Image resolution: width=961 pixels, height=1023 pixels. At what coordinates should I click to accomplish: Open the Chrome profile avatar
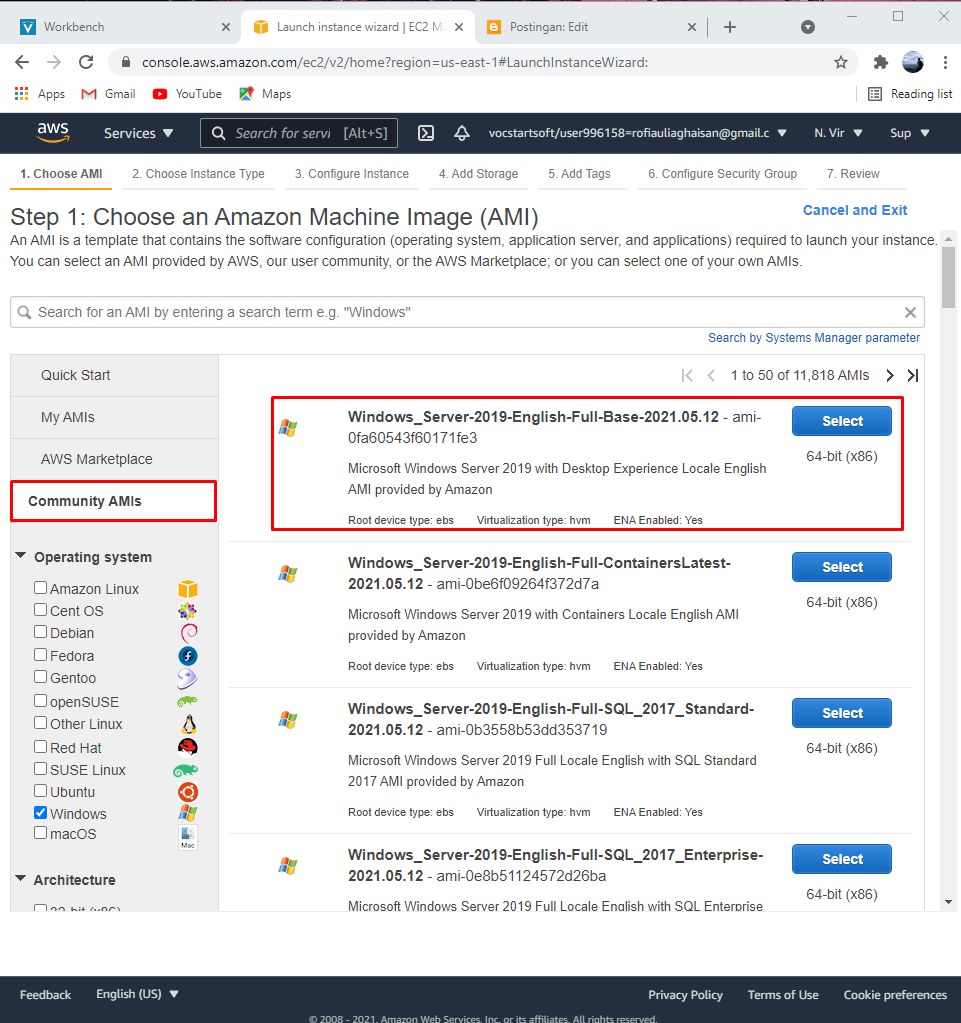pos(913,63)
